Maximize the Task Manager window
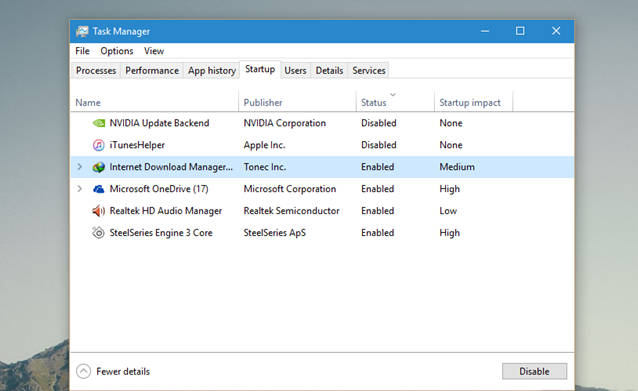The image size is (638, 391). coord(520,31)
